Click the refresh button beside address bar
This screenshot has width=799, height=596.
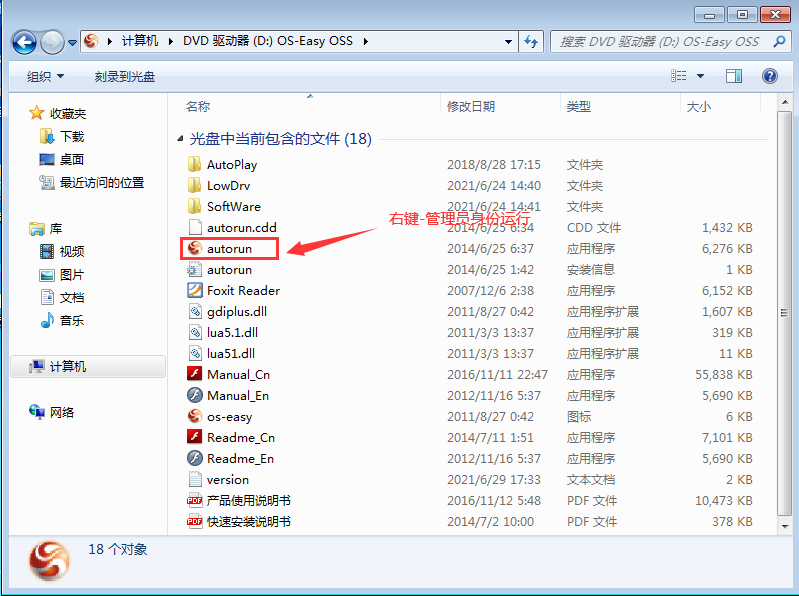[531, 42]
